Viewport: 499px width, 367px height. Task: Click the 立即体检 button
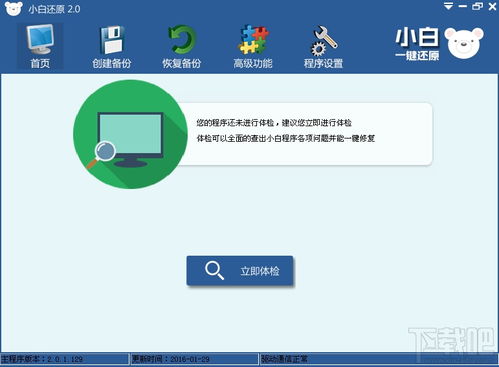coord(240,271)
